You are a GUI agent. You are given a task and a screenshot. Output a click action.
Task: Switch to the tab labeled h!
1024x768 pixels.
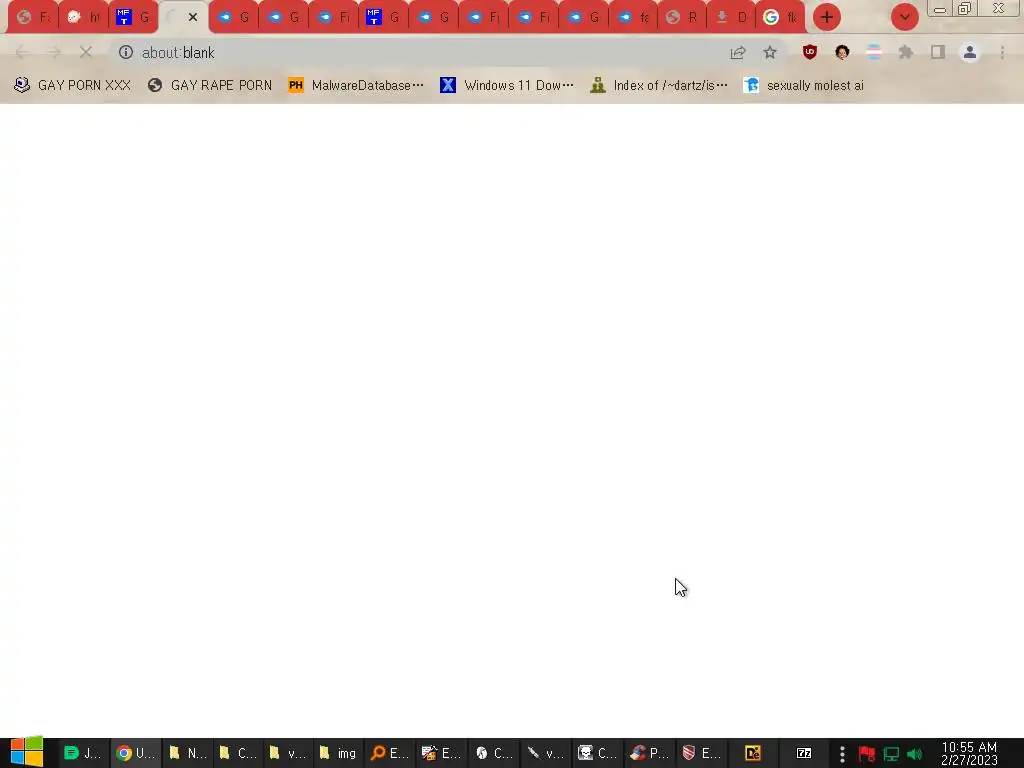[x=83, y=17]
